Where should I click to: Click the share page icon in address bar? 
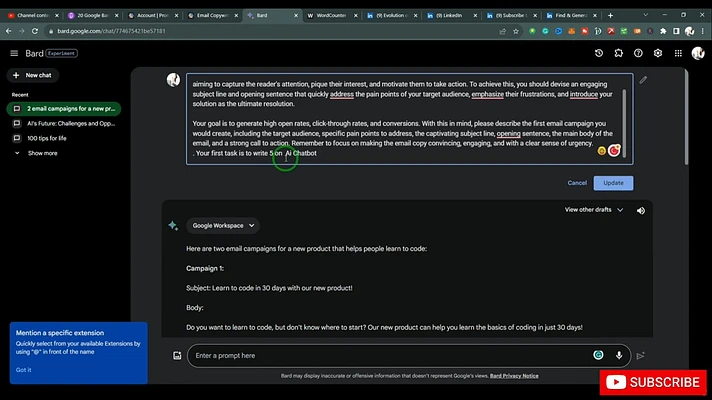[x=502, y=31]
